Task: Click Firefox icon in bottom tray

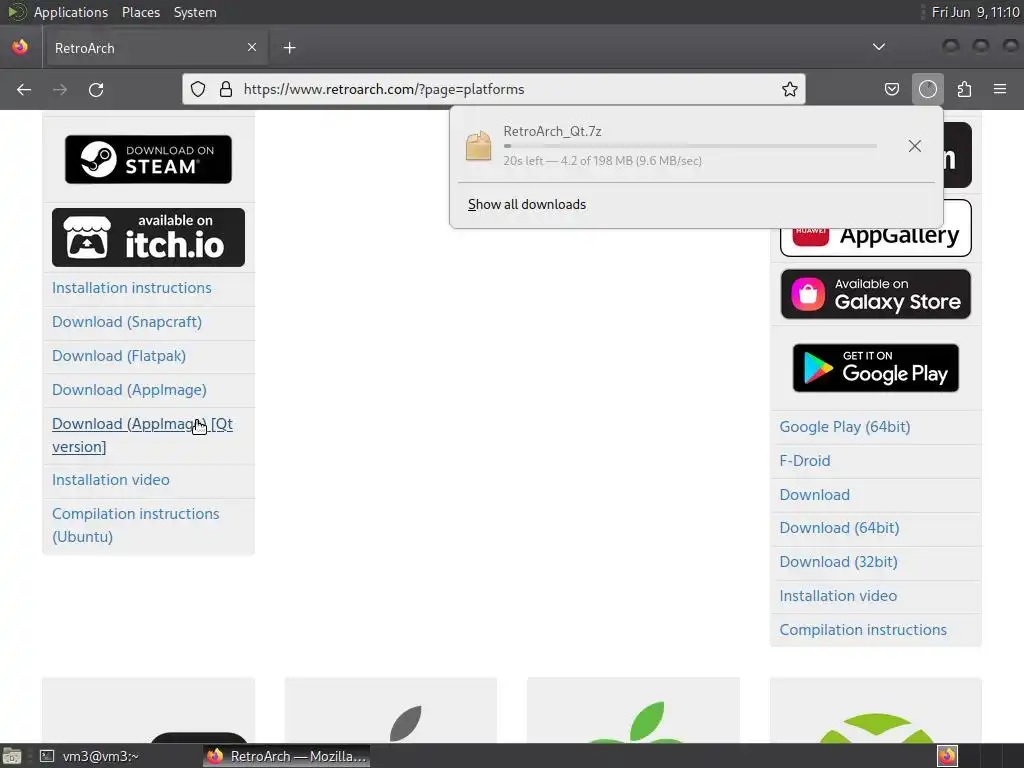Action: click(947, 756)
